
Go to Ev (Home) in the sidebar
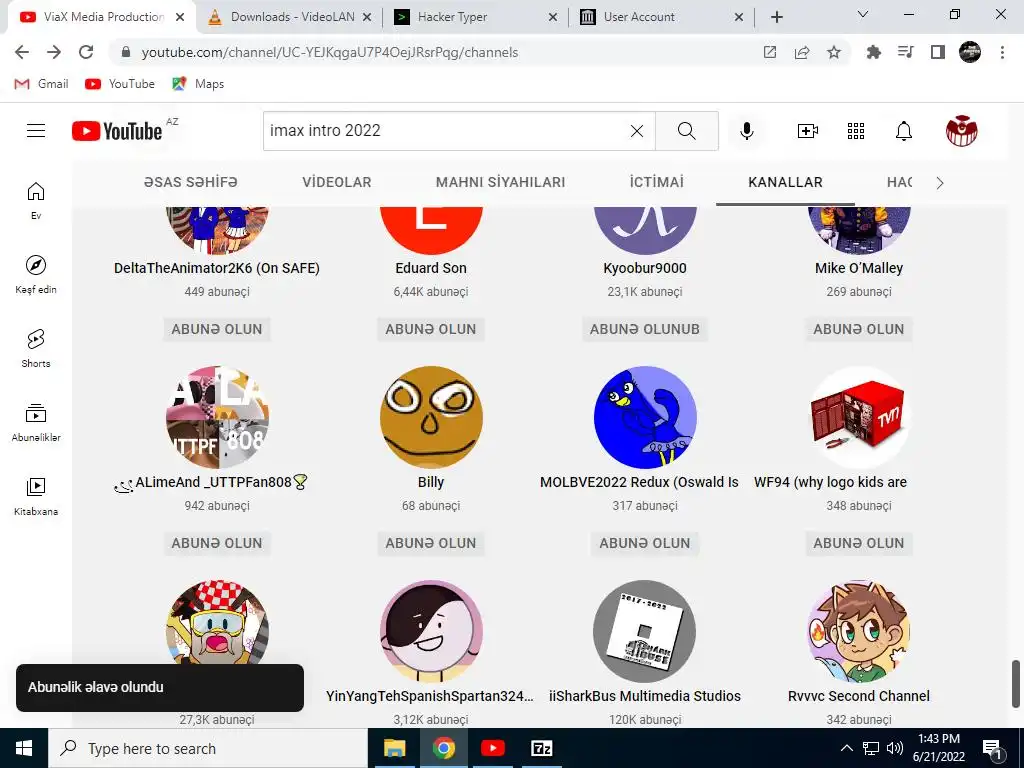36,200
